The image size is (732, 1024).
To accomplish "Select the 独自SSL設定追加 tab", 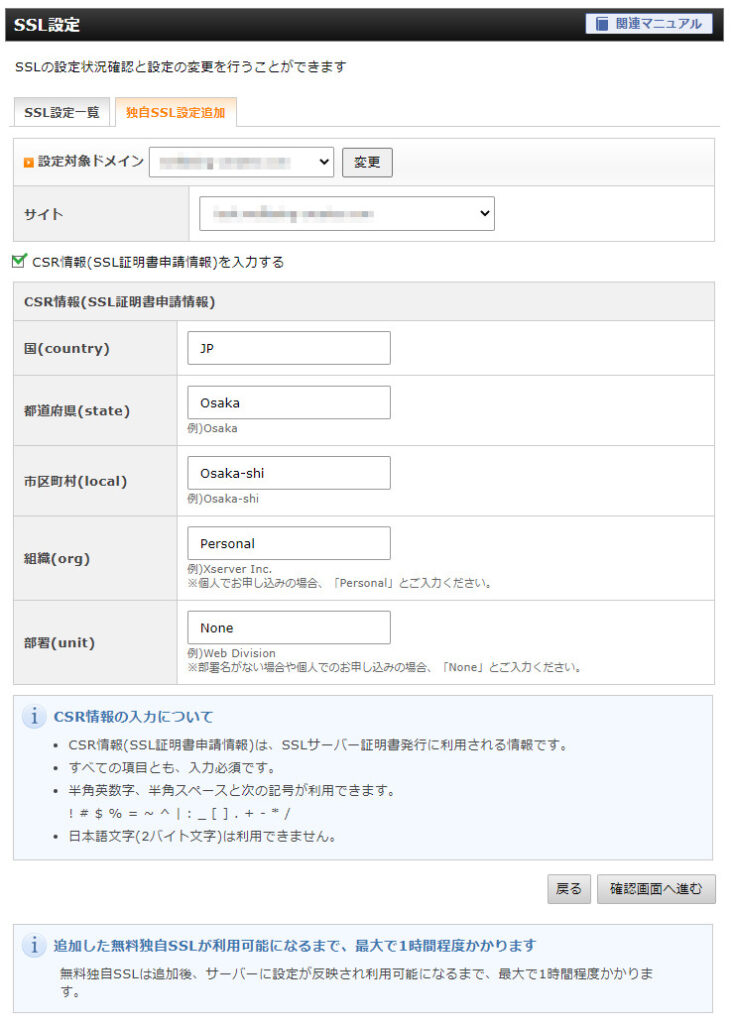I will pyautogui.click(x=175, y=112).
